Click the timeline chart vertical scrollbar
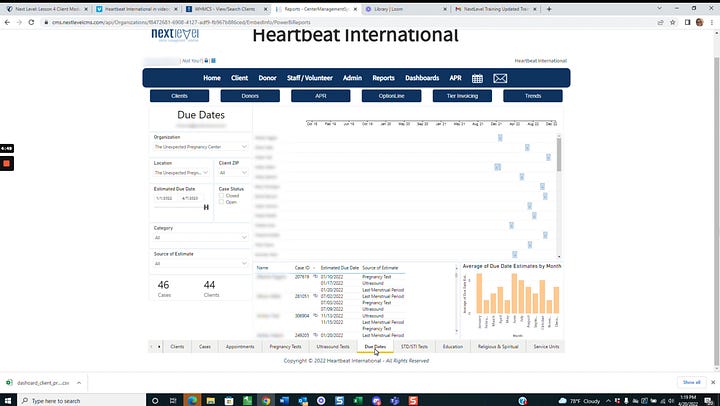This screenshot has height=406, width=720. pyautogui.click(x=559, y=155)
